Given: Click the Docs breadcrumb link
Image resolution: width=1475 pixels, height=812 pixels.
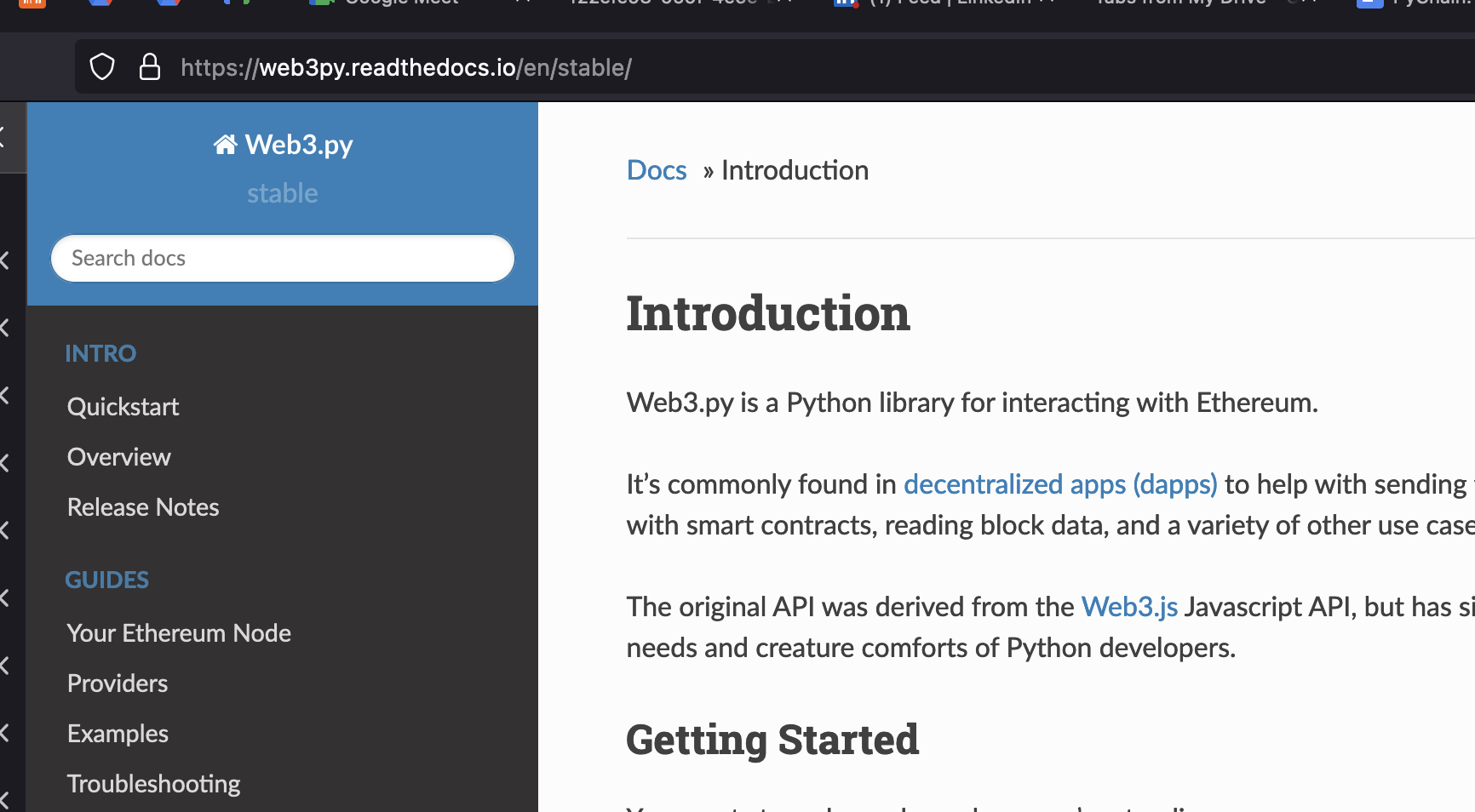Looking at the screenshot, I should (x=656, y=170).
